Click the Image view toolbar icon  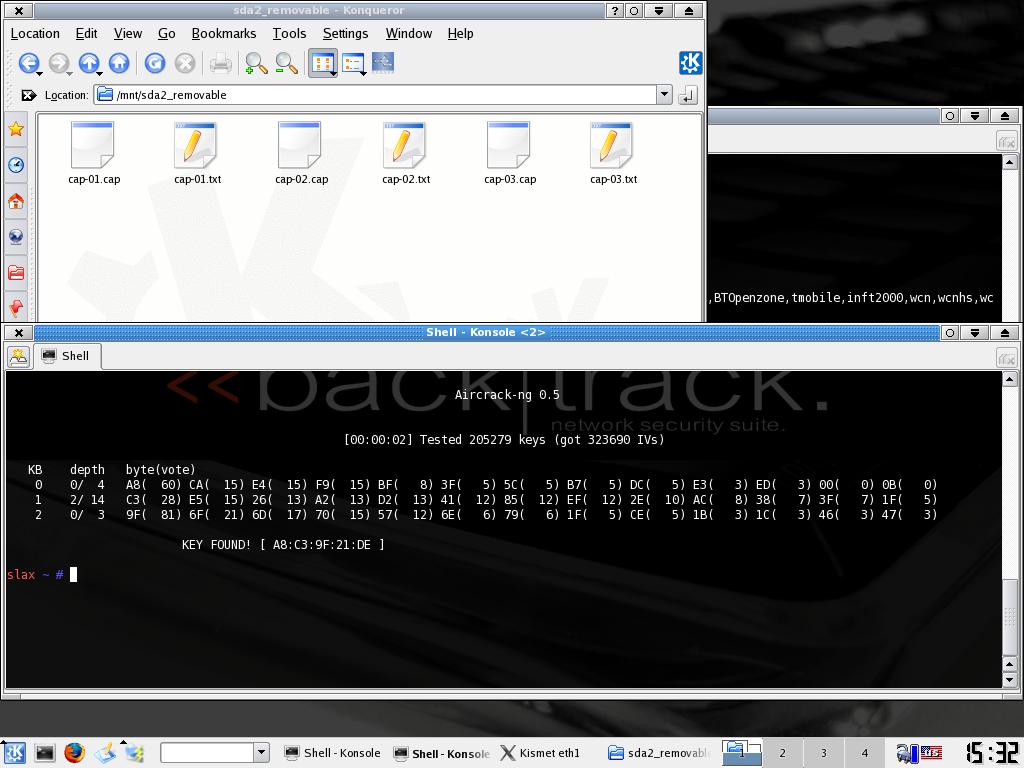[x=383, y=63]
